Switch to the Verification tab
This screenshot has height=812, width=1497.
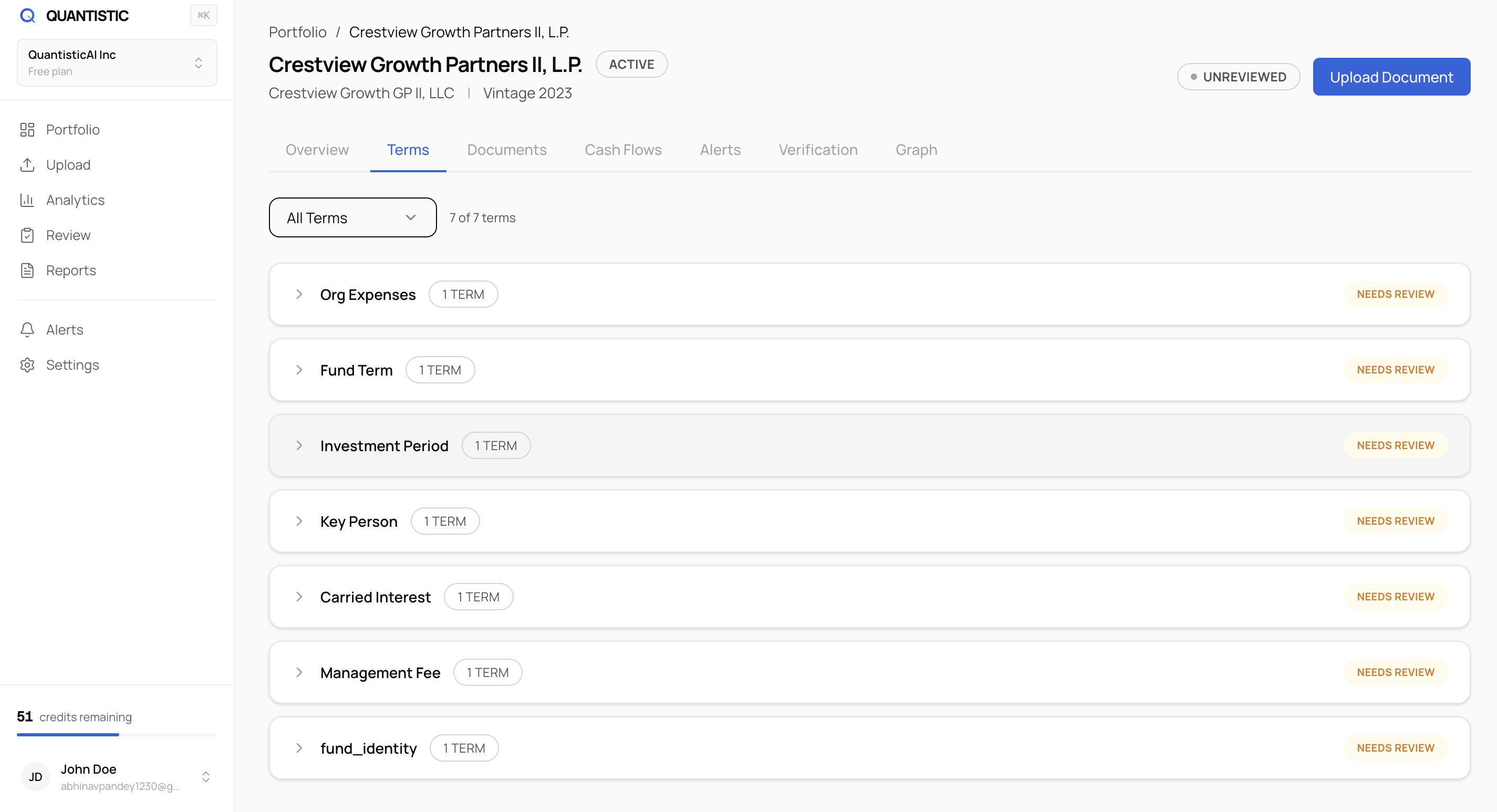coord(818,150)
